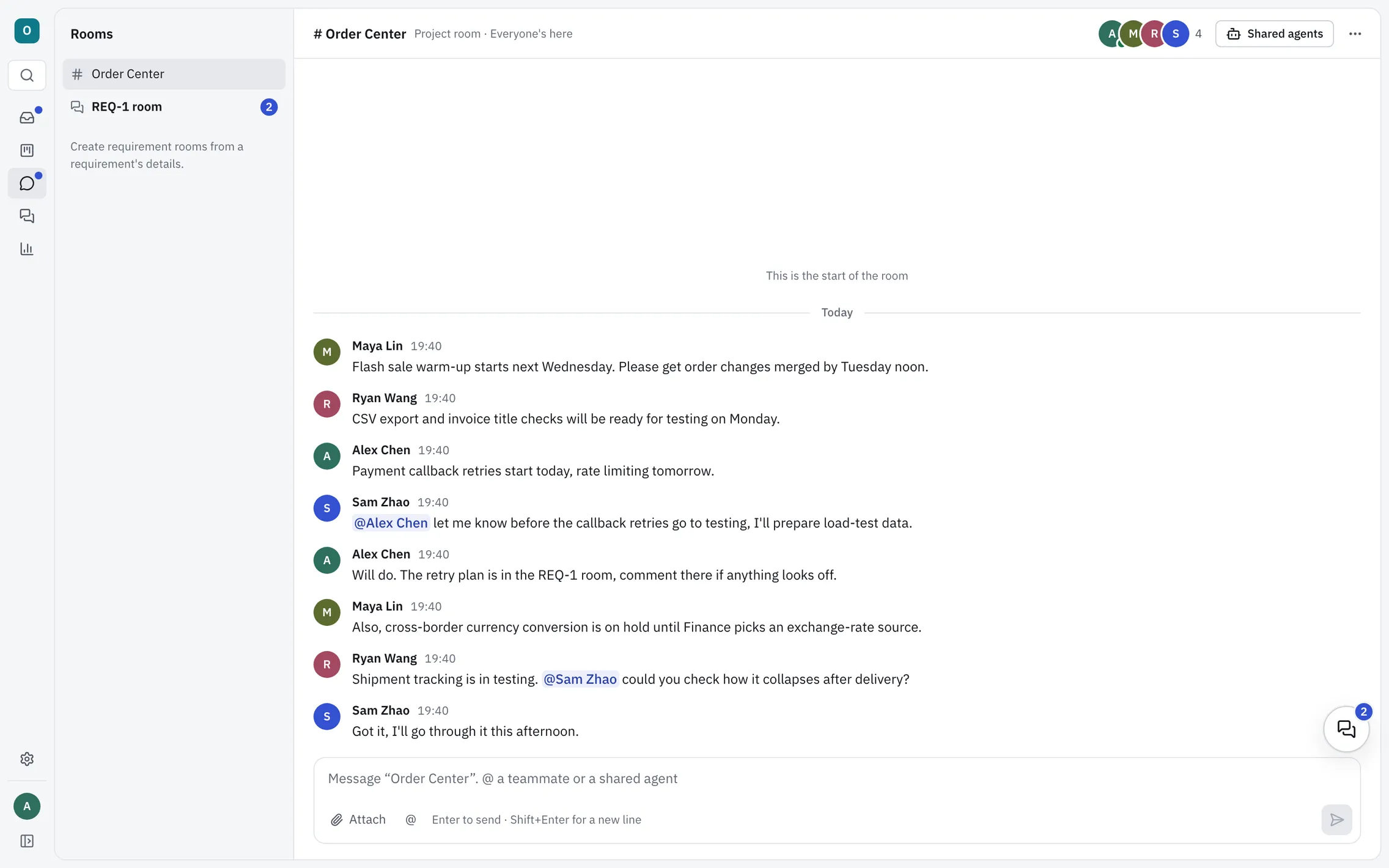Screen dimensions: 1389x868
Task: Click the member count '4' in header
Action: 1198,34
